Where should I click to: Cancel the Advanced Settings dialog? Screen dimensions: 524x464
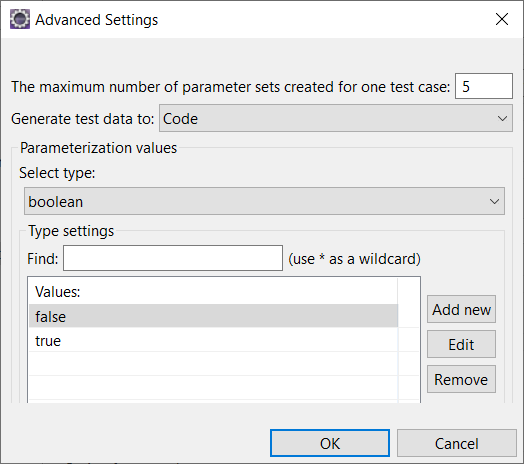click(456, 443)
